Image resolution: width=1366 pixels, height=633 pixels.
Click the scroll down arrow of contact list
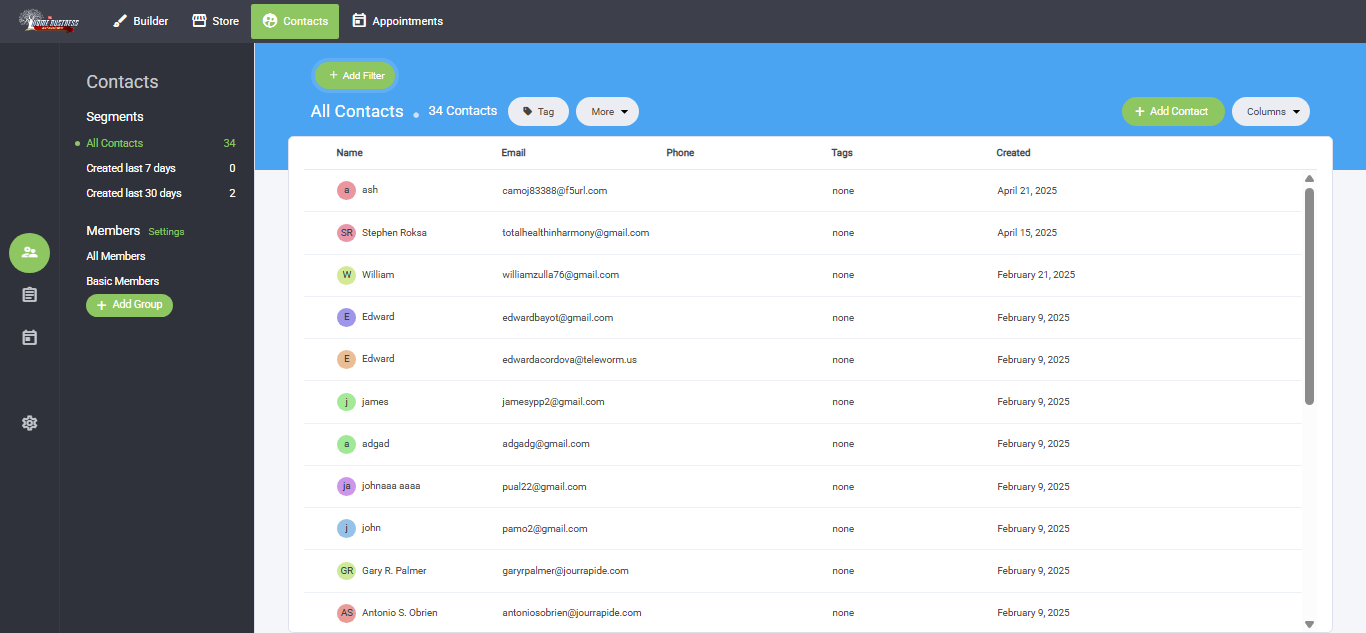point(1309,624)
